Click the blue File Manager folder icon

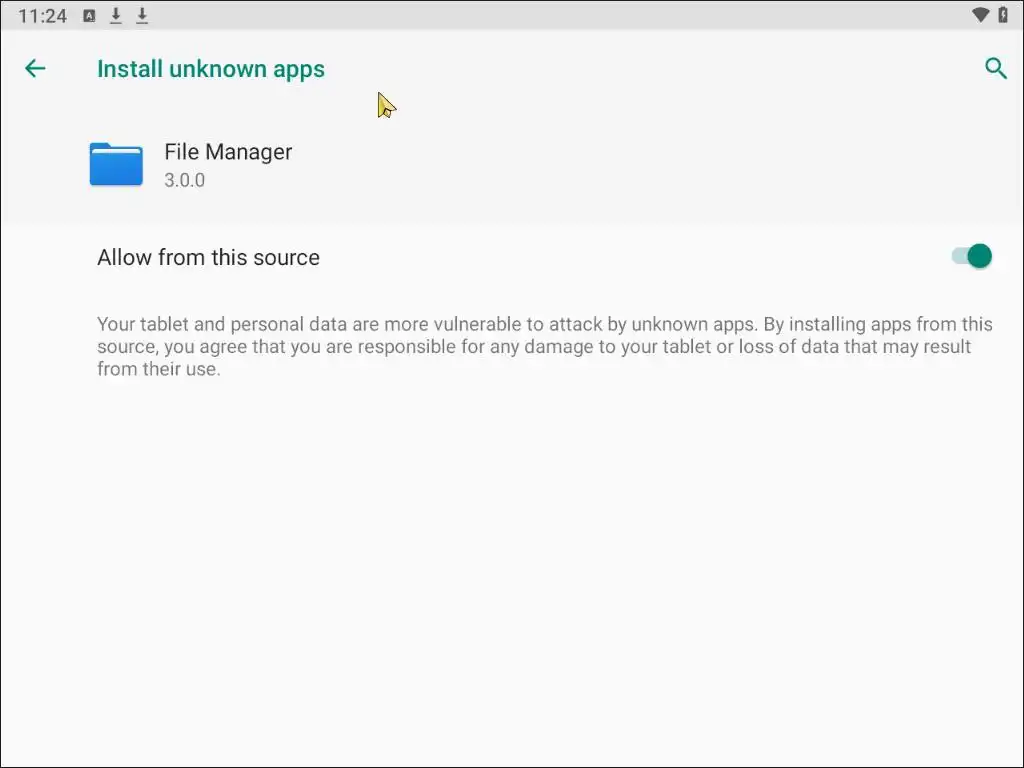coord(116,165)
